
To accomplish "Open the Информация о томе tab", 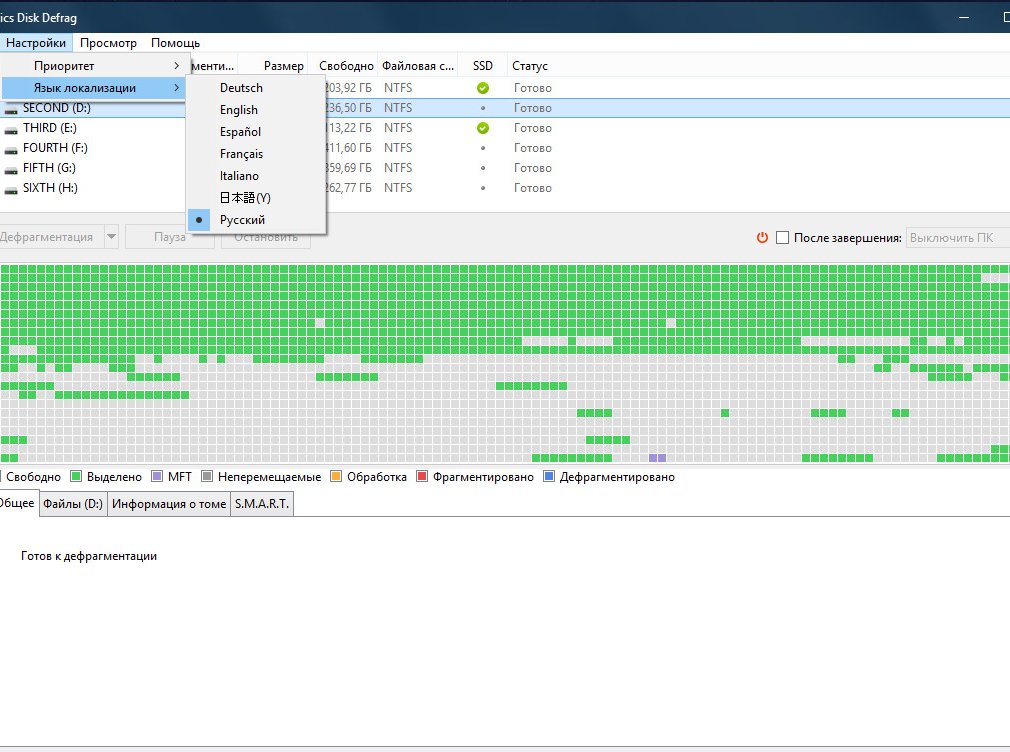I will tap(169, 504).
